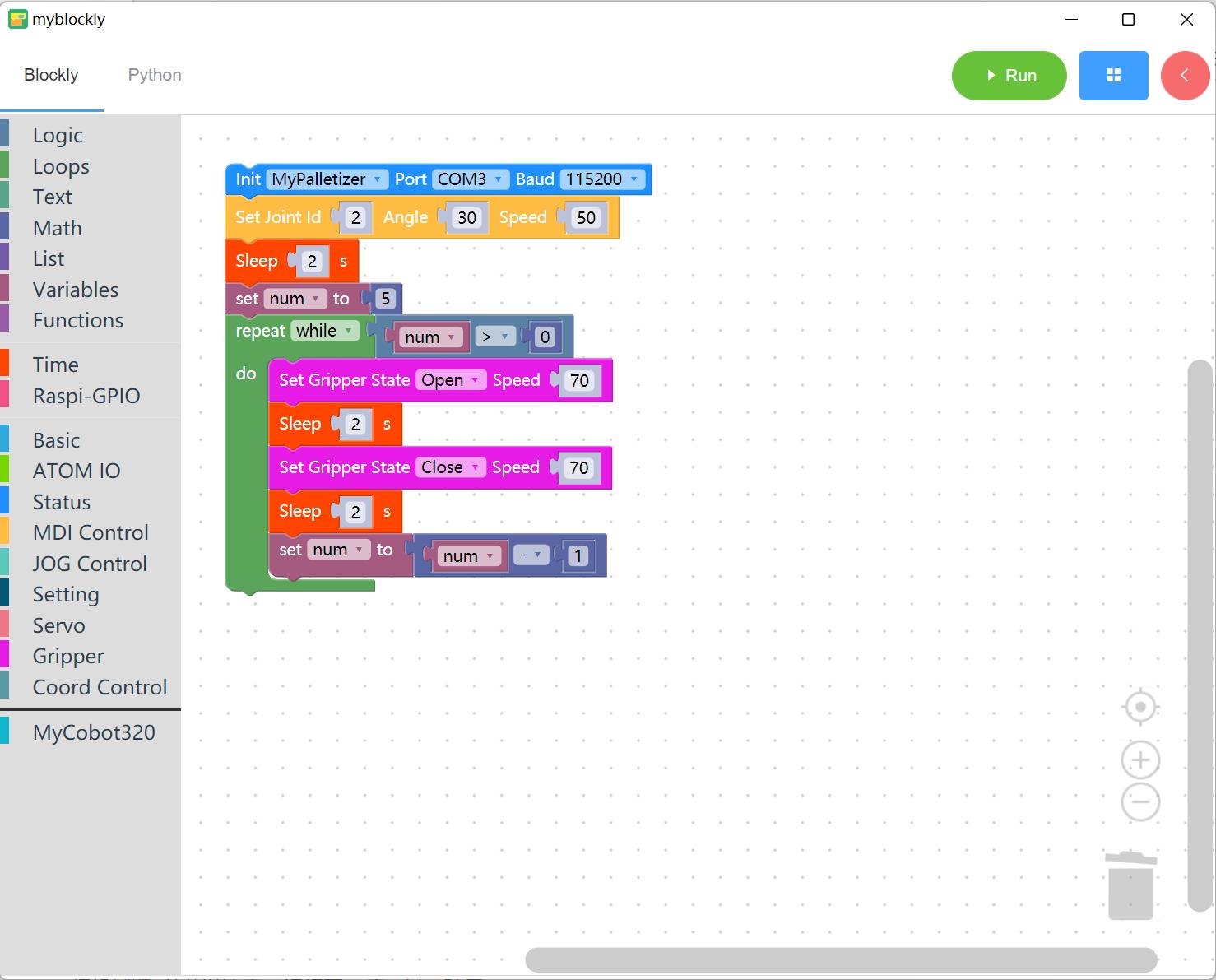
Task: Click Speed value 70 in Close gripper block
Action: (x=579, y=467)
